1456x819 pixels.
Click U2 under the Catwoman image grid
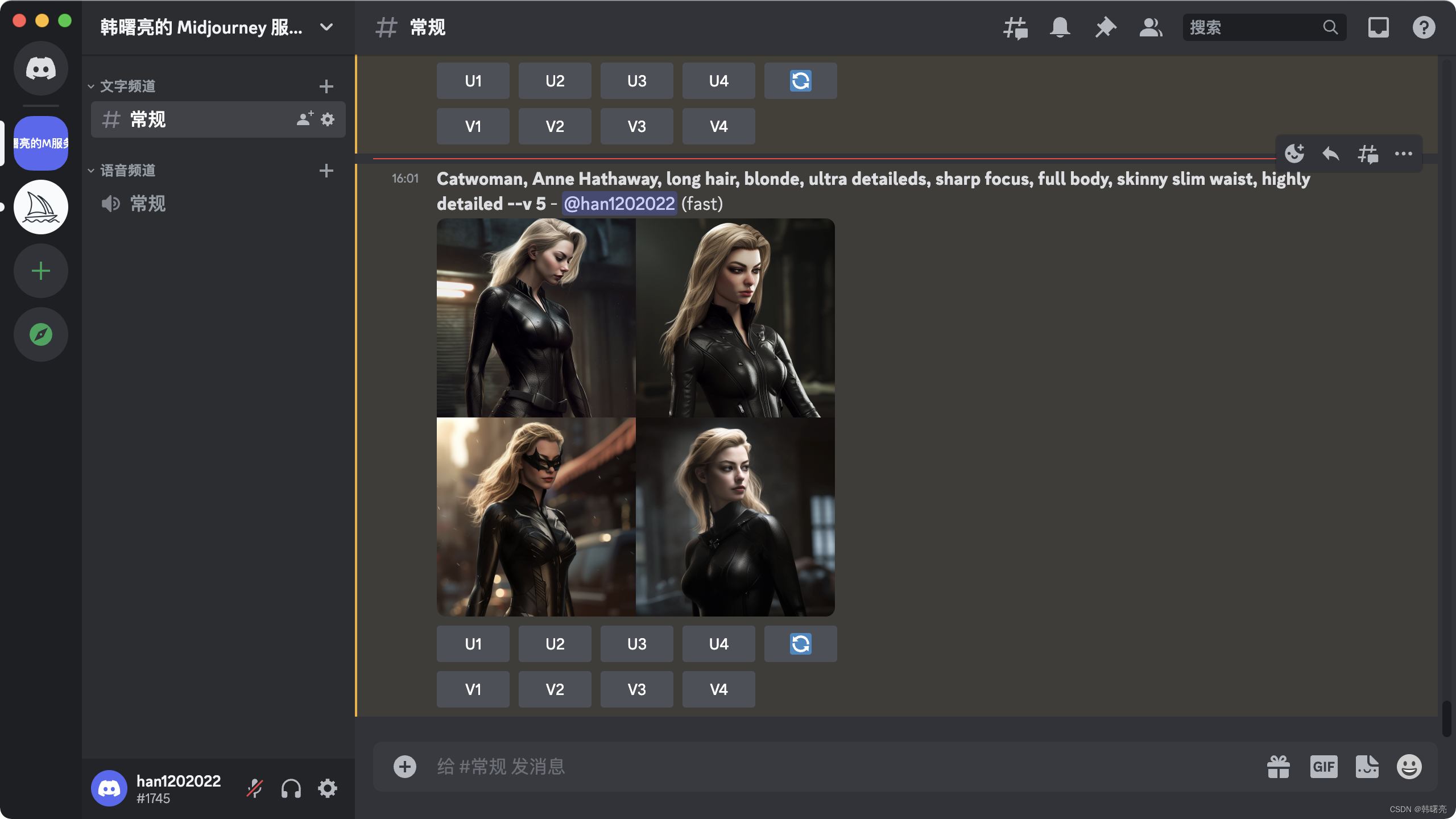pyautogui.click(x=555, y=644)
